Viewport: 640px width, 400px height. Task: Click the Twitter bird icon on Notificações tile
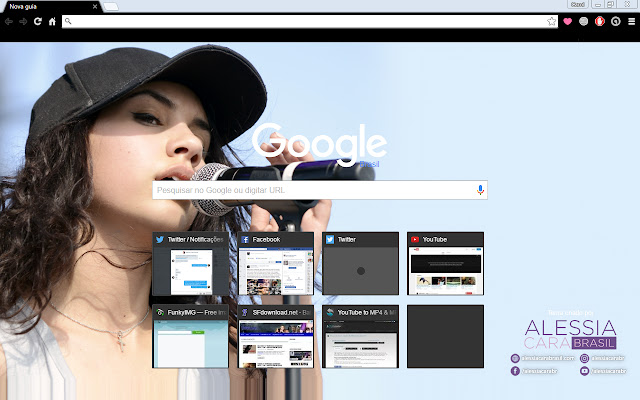tap(160, 240)
